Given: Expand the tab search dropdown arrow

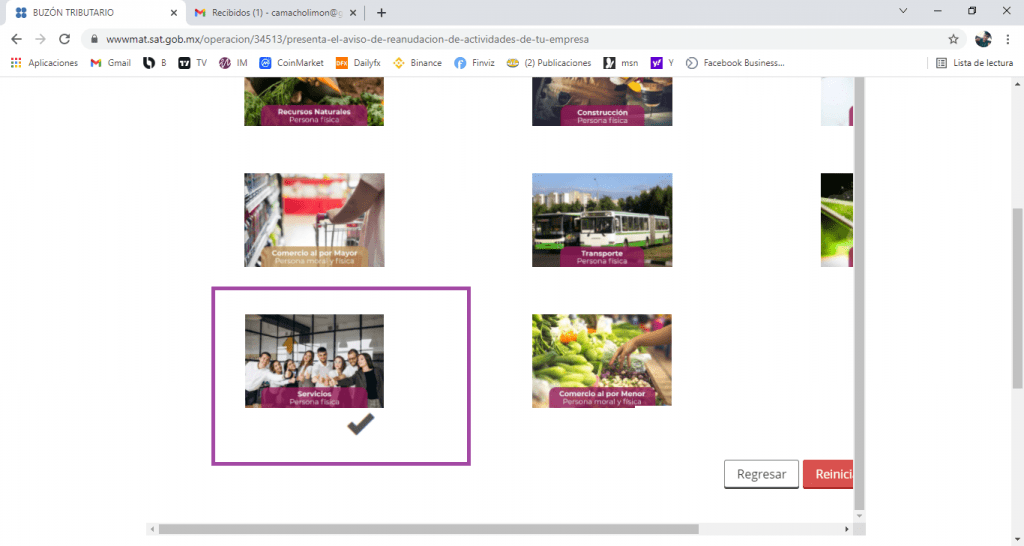Looking at the screenshot, I should [903, 11].
